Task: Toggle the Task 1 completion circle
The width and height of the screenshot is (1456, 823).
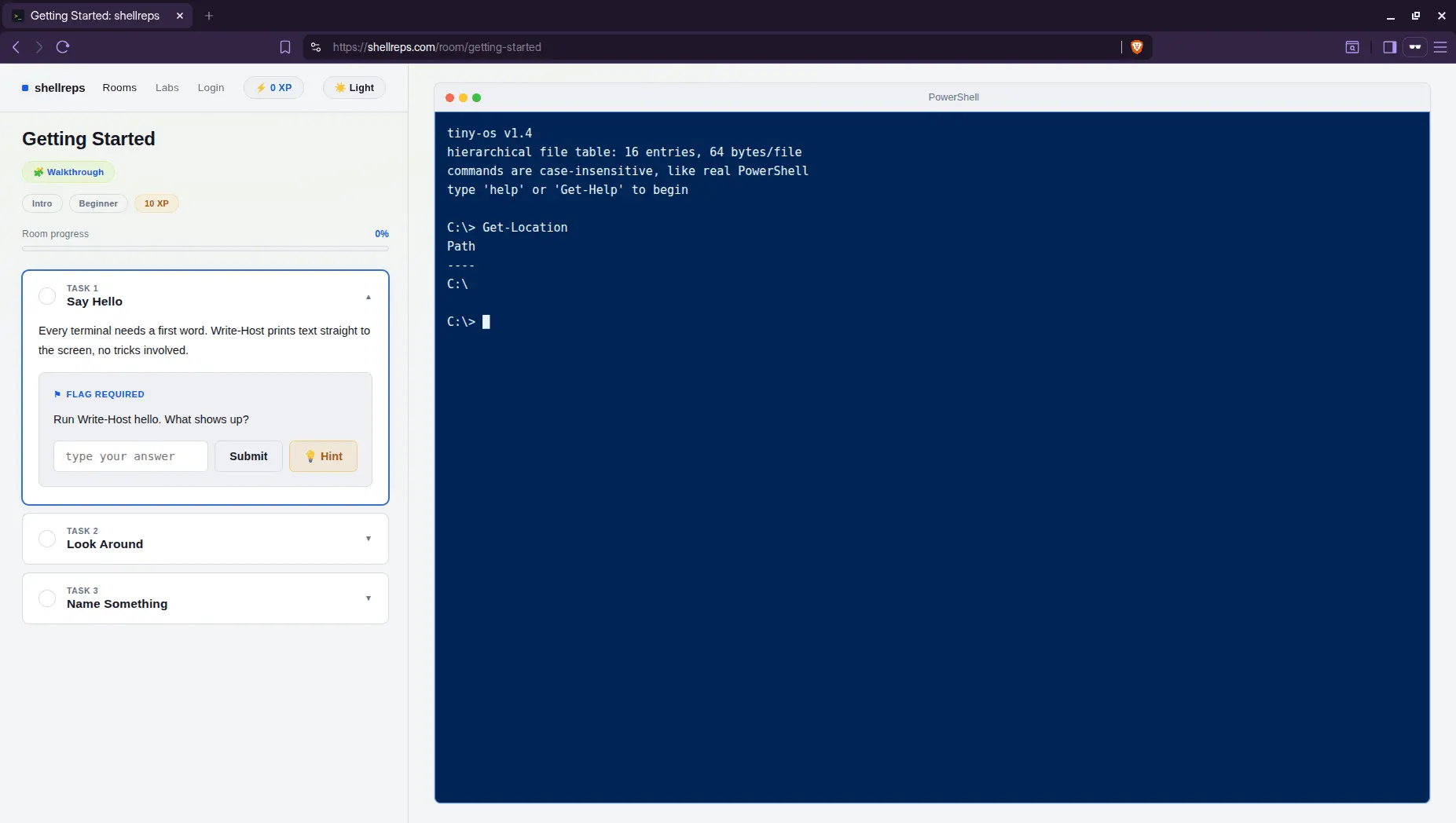Action: [47, 296]
